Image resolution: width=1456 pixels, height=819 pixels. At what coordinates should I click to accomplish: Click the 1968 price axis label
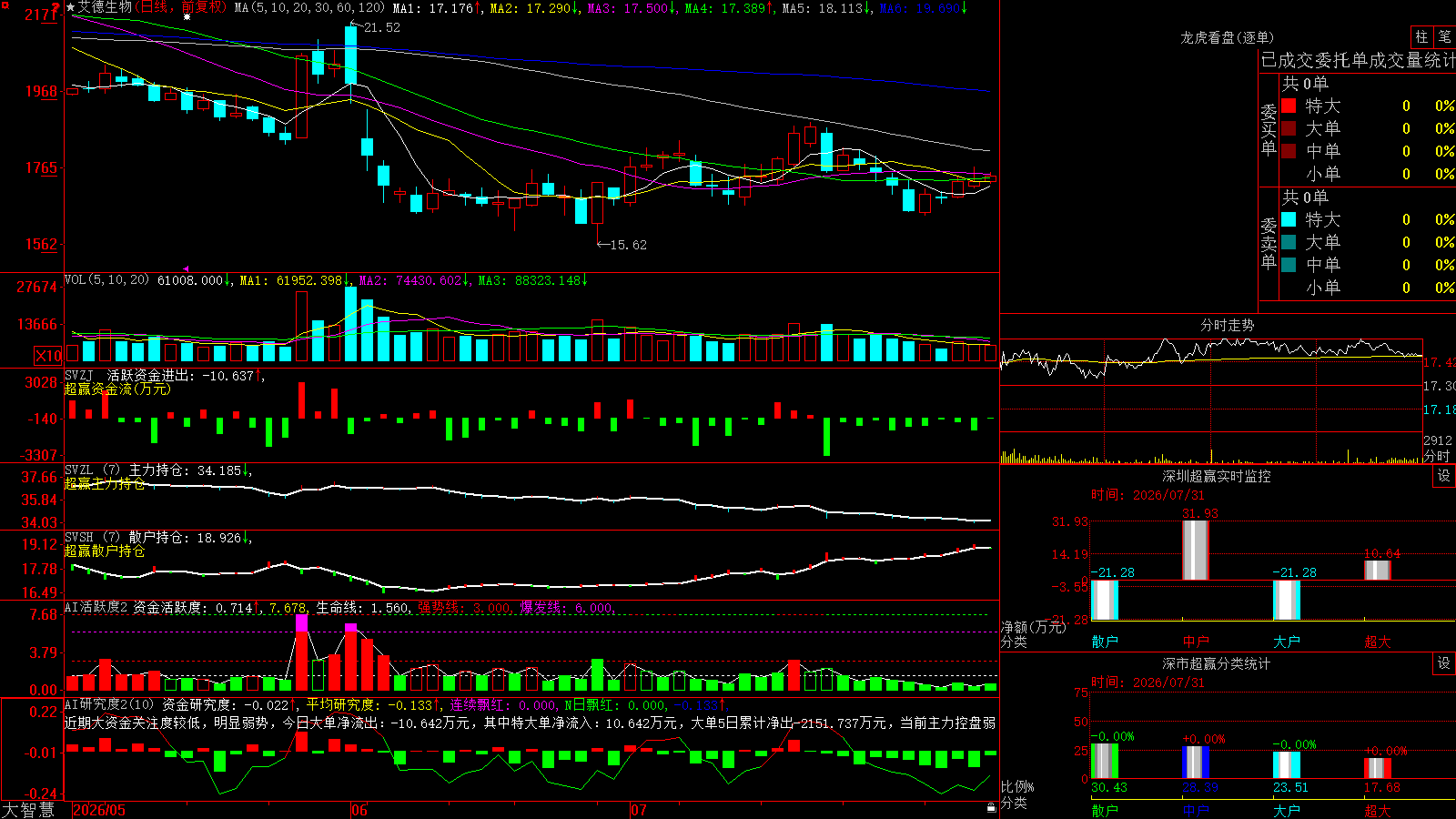(x=41, y=91)
